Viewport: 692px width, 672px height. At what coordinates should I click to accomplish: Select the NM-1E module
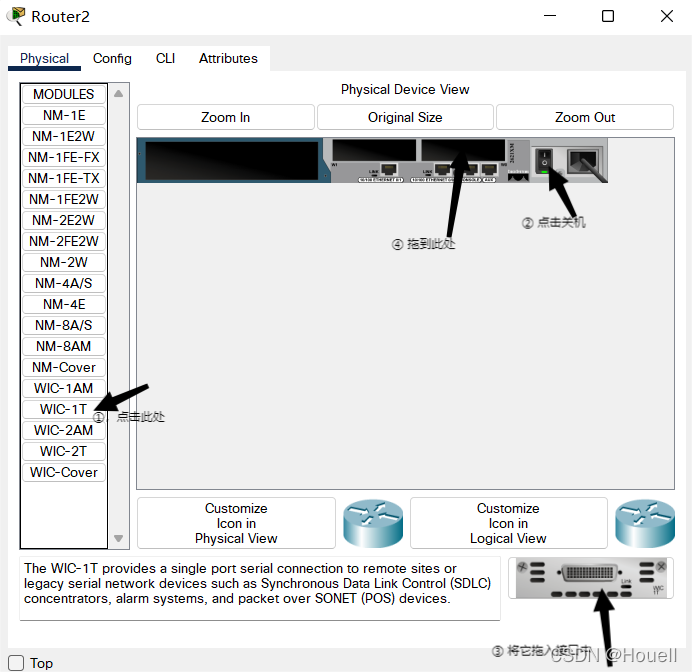coord(64,115)
